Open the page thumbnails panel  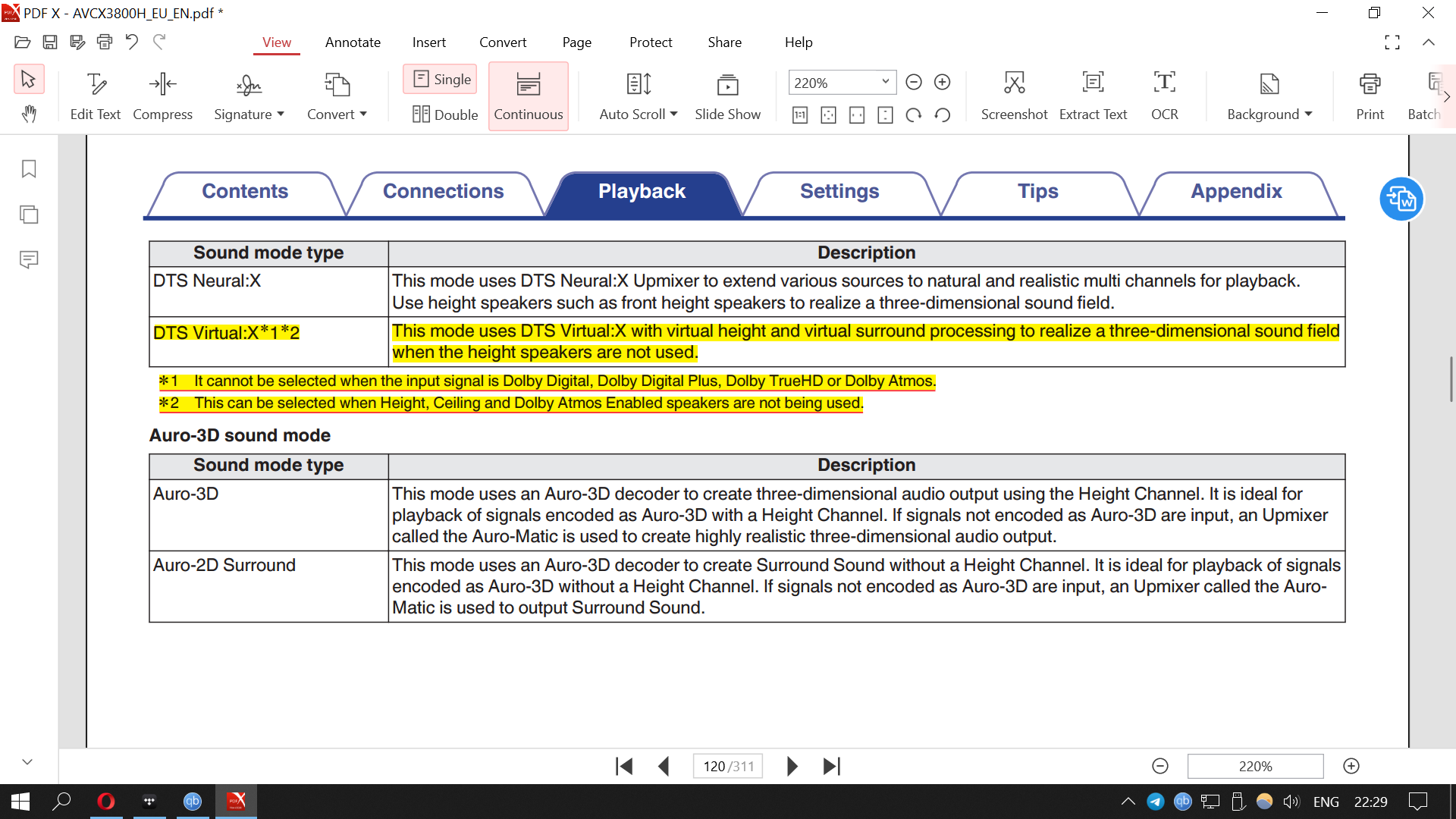click(x=29, y=215)
